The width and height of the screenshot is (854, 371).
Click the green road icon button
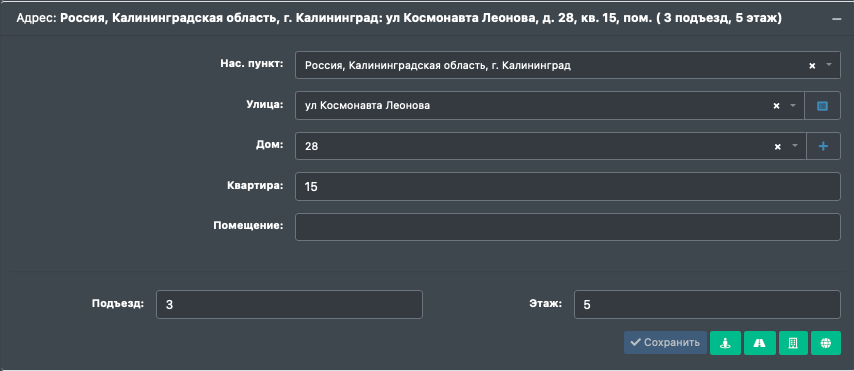[759, 343]
